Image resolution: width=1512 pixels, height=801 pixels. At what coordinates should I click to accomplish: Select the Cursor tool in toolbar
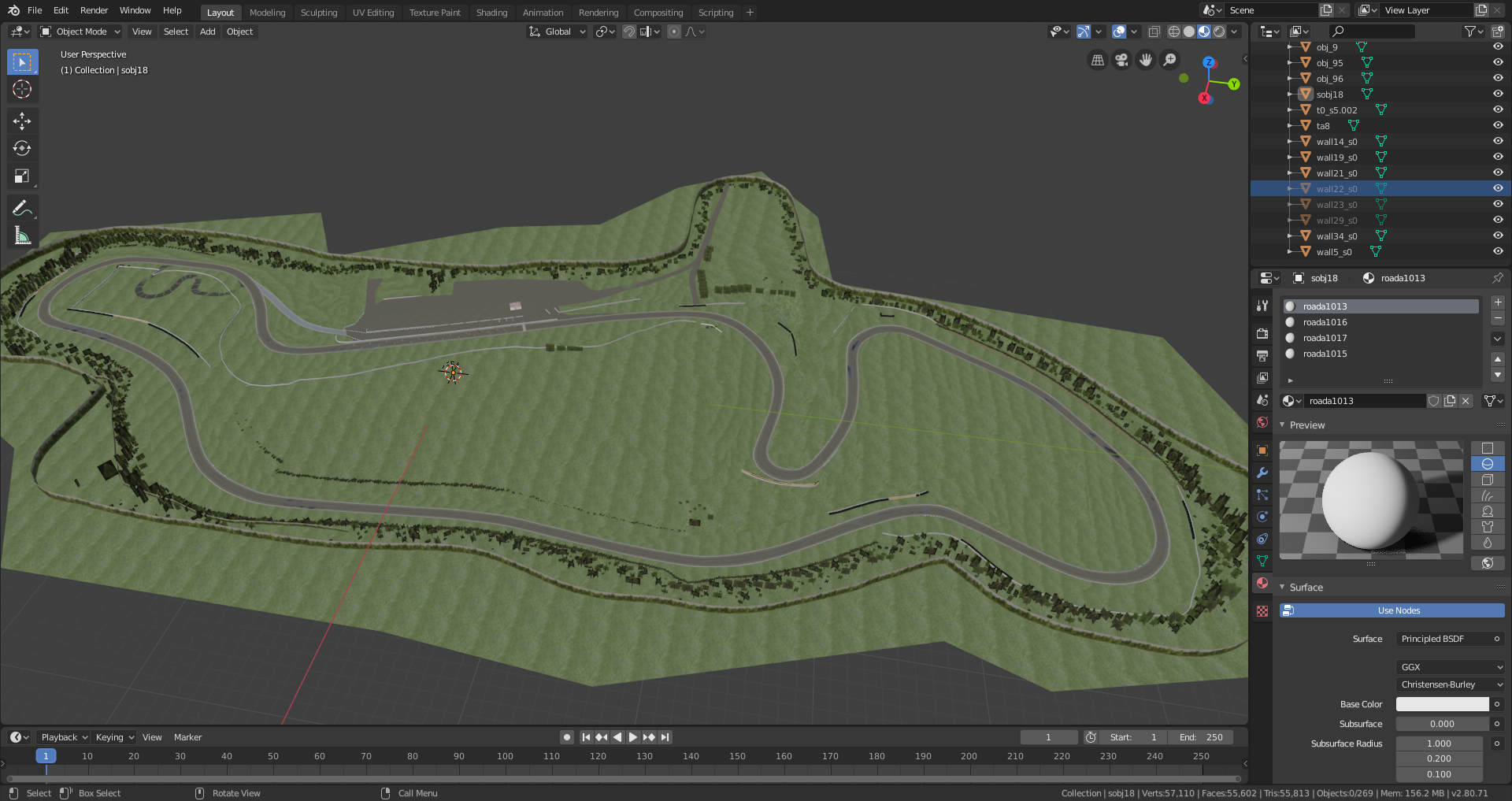22,90
